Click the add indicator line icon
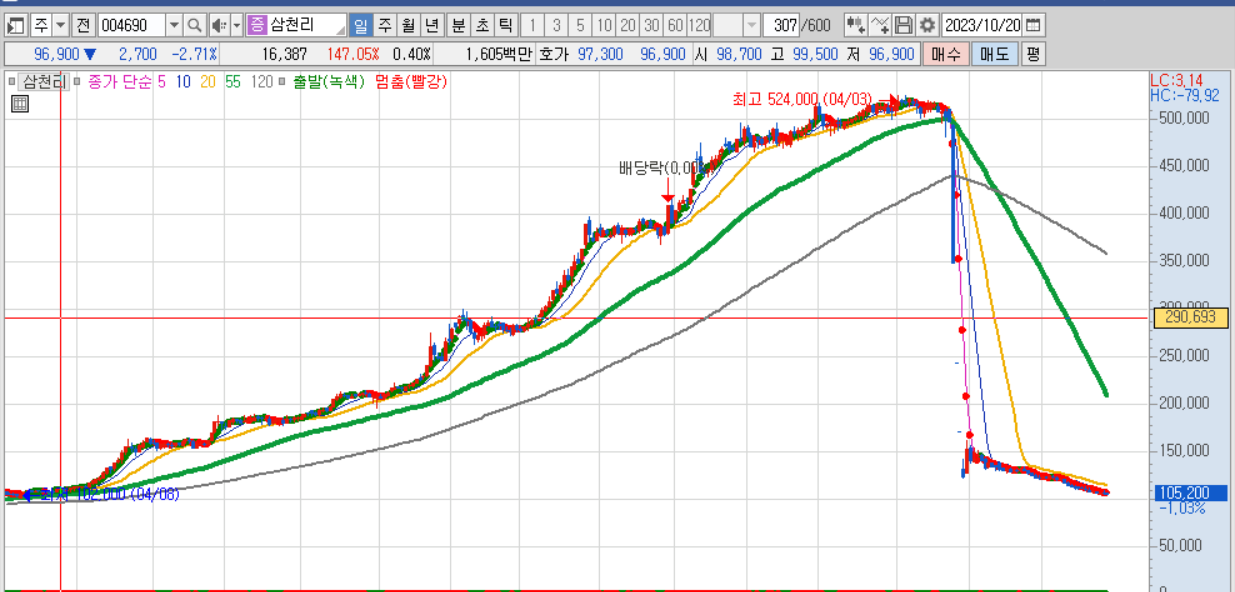The width and height of the screenshot is (1235, 592). tap(880, 25)
